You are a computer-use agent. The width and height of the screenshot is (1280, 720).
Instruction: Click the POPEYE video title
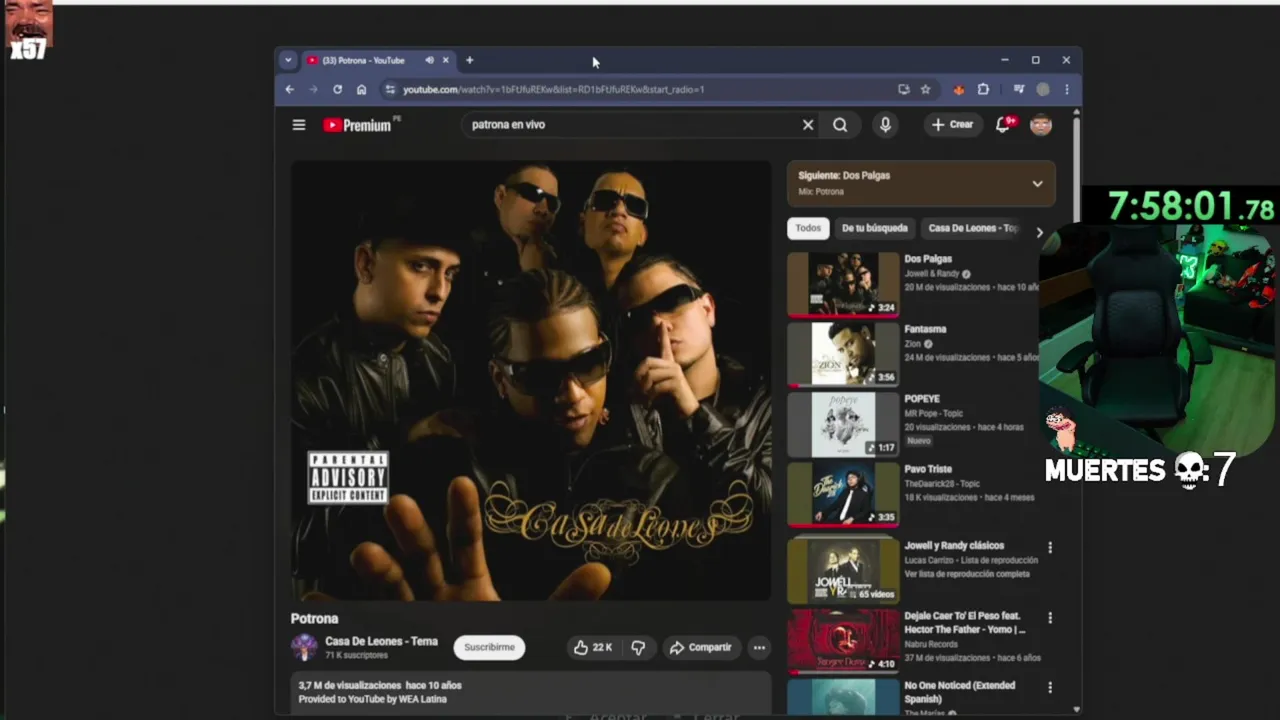click(921, 399)
